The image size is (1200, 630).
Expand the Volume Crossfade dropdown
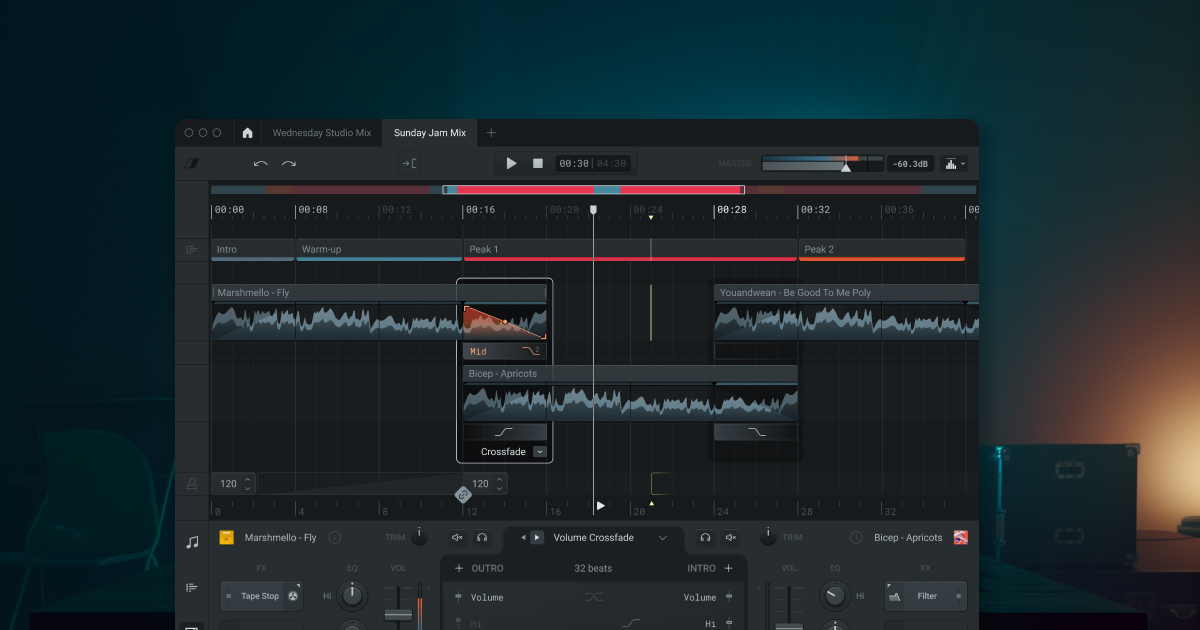click(662, 537)
